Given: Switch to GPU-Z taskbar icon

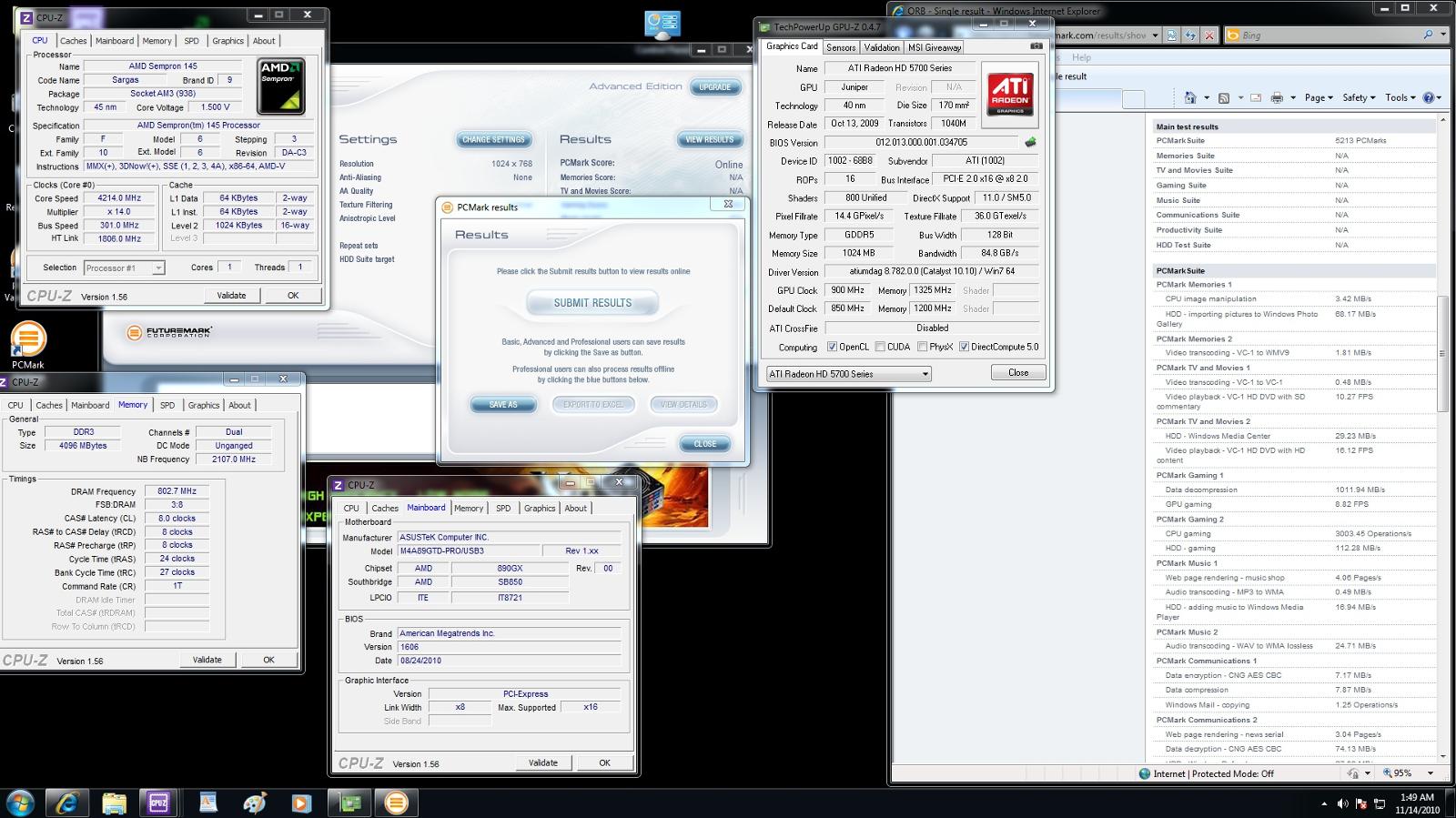Looking at the screenshot, I should click(350, 803).
